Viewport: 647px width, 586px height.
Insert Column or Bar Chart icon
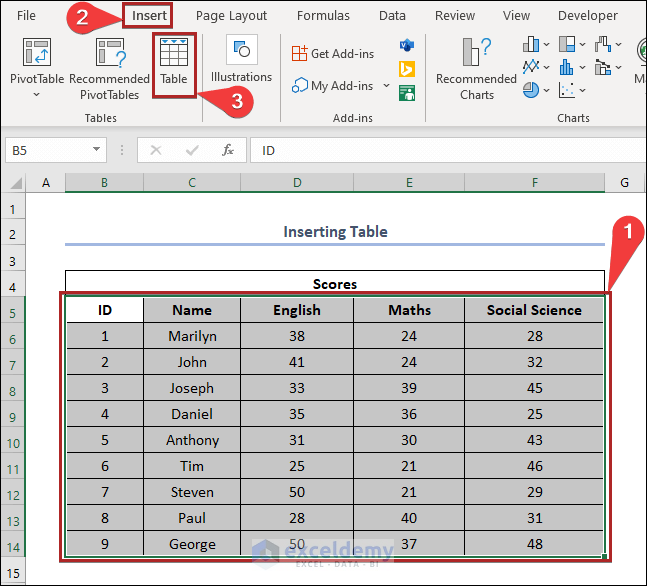click(x=531, y=44)
